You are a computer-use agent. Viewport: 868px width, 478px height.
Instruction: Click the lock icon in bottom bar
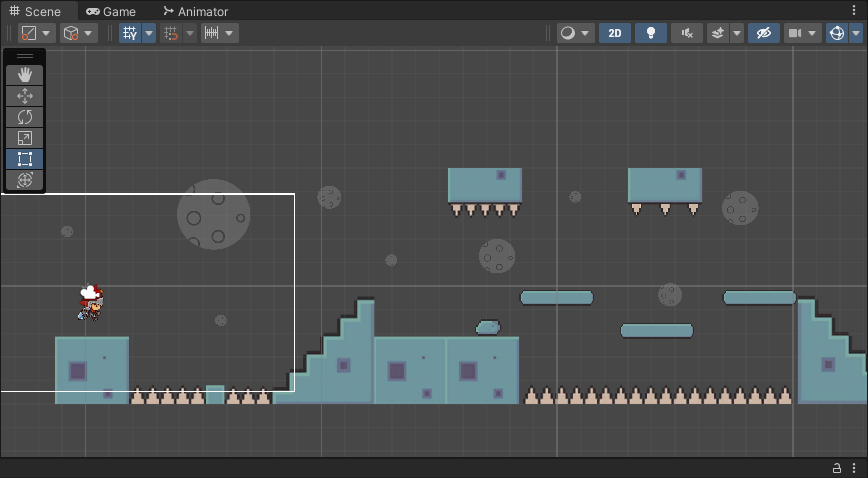coord(838,468)
